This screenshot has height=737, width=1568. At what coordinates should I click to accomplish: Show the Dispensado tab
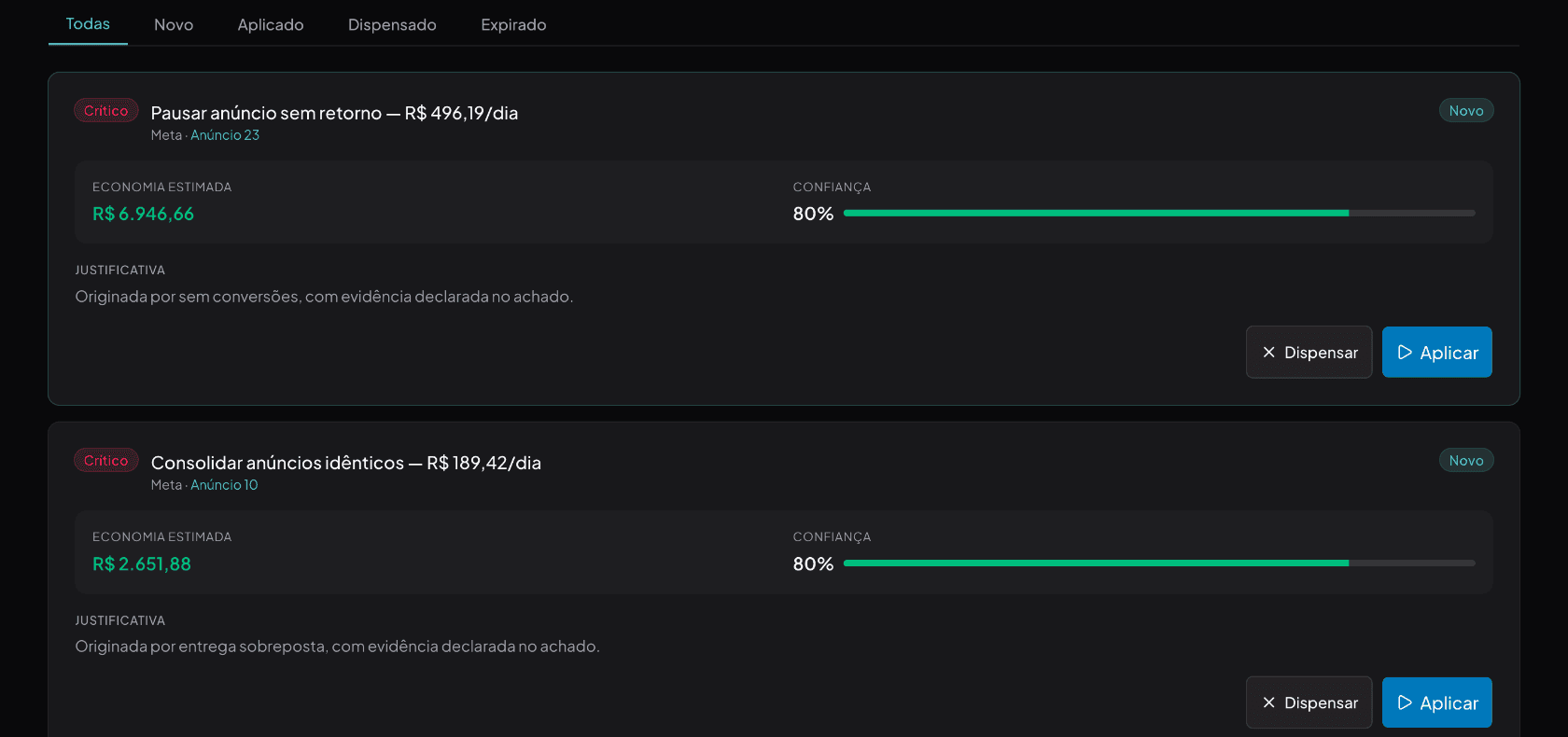(392, 25)
